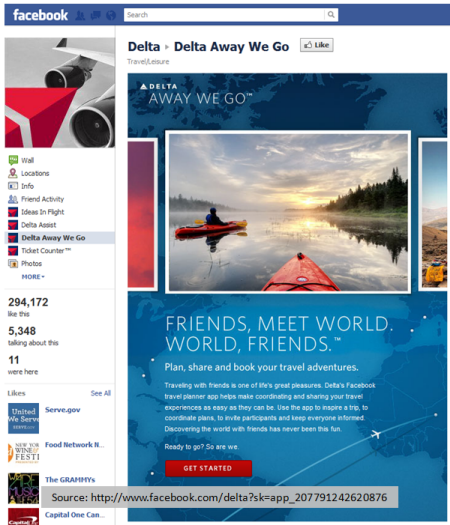Open The GRAMMYs page thumbnail
Image resolution: width=450 pixels, height=525 pixels.
[23, 488]
